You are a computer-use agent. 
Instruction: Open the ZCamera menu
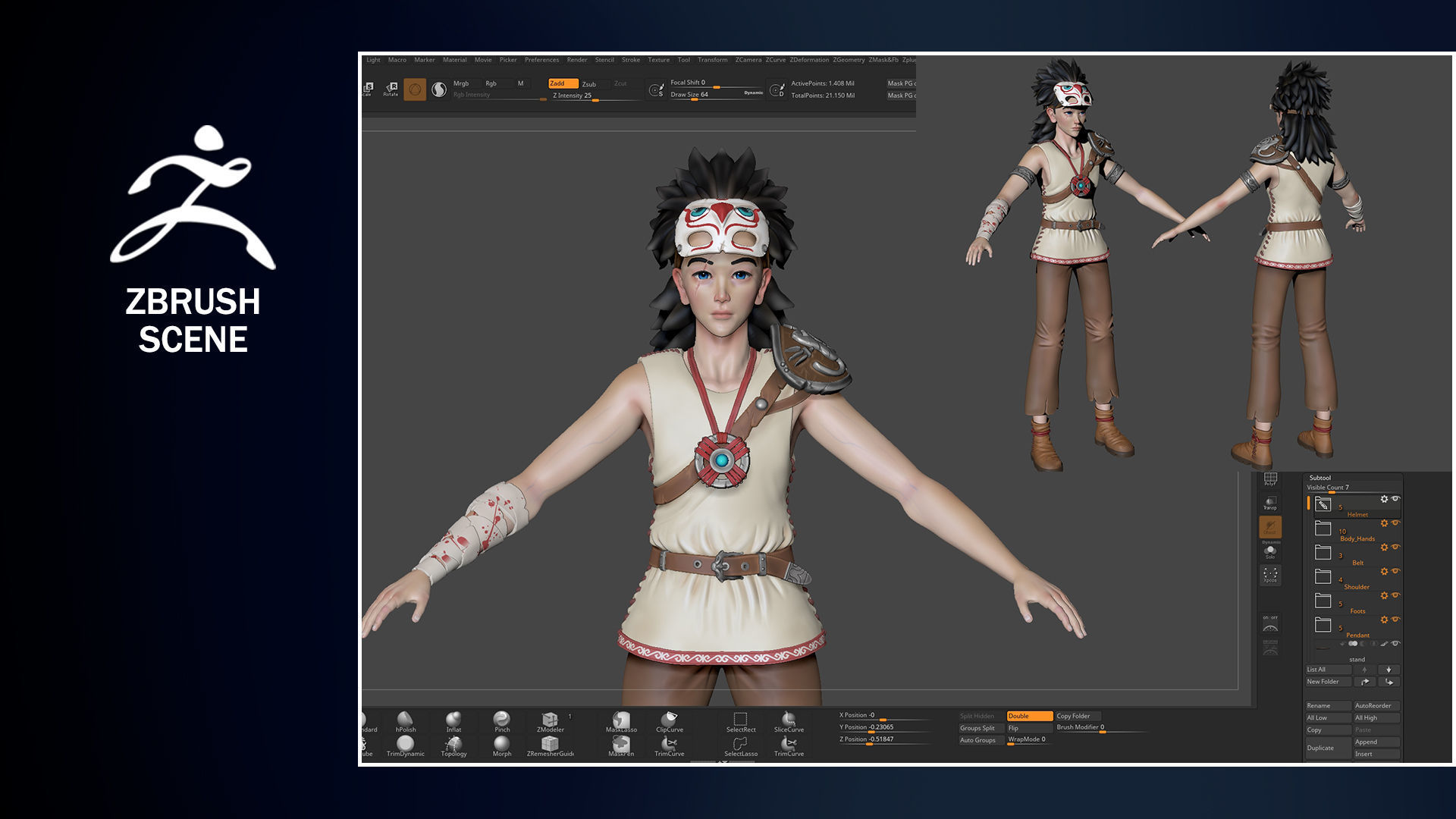[x=748, y=60]
